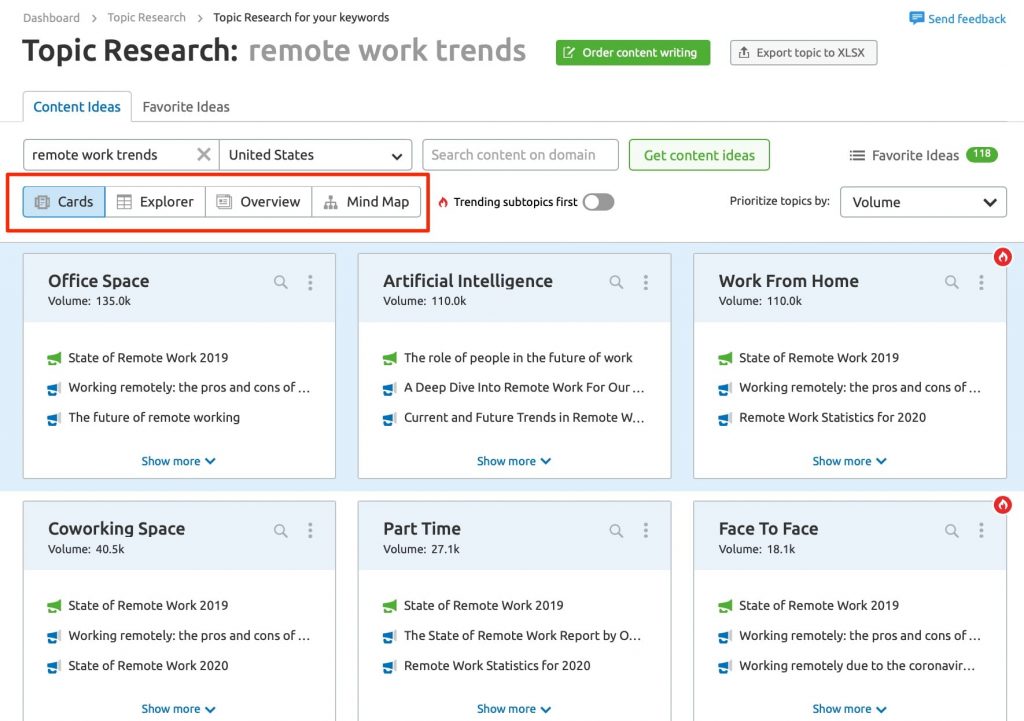Click the magnifier icon on Office Space card
Viewport: 1024px width, 721px height.
tap(280, 282)
